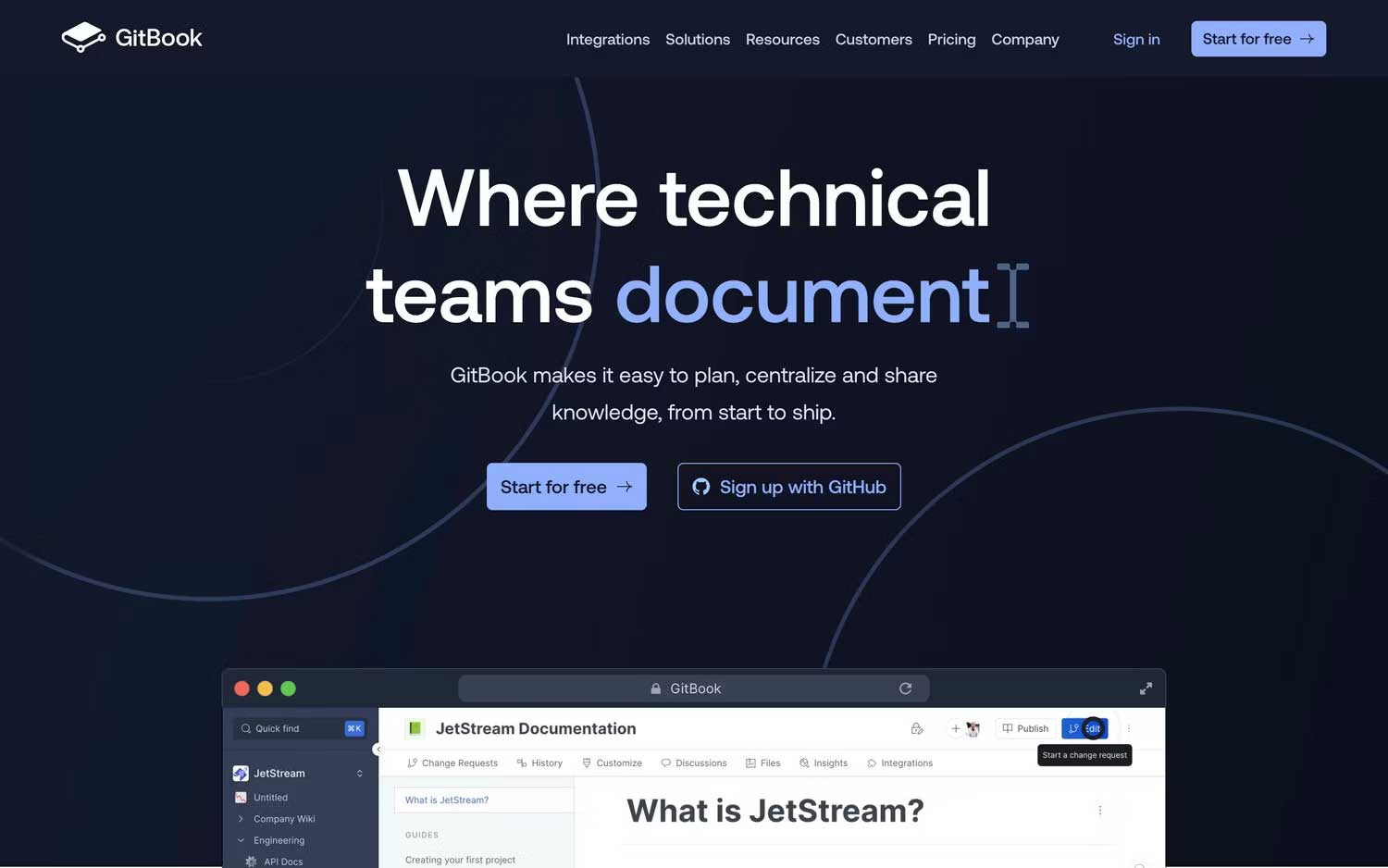Open the Customers nav link

[874, 39]
